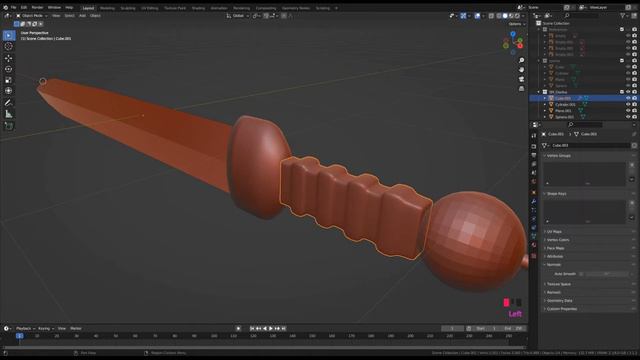This screenshot has width=640, height=360.
Task: Open the Object Data mesh properties tab
Action: 534,237
